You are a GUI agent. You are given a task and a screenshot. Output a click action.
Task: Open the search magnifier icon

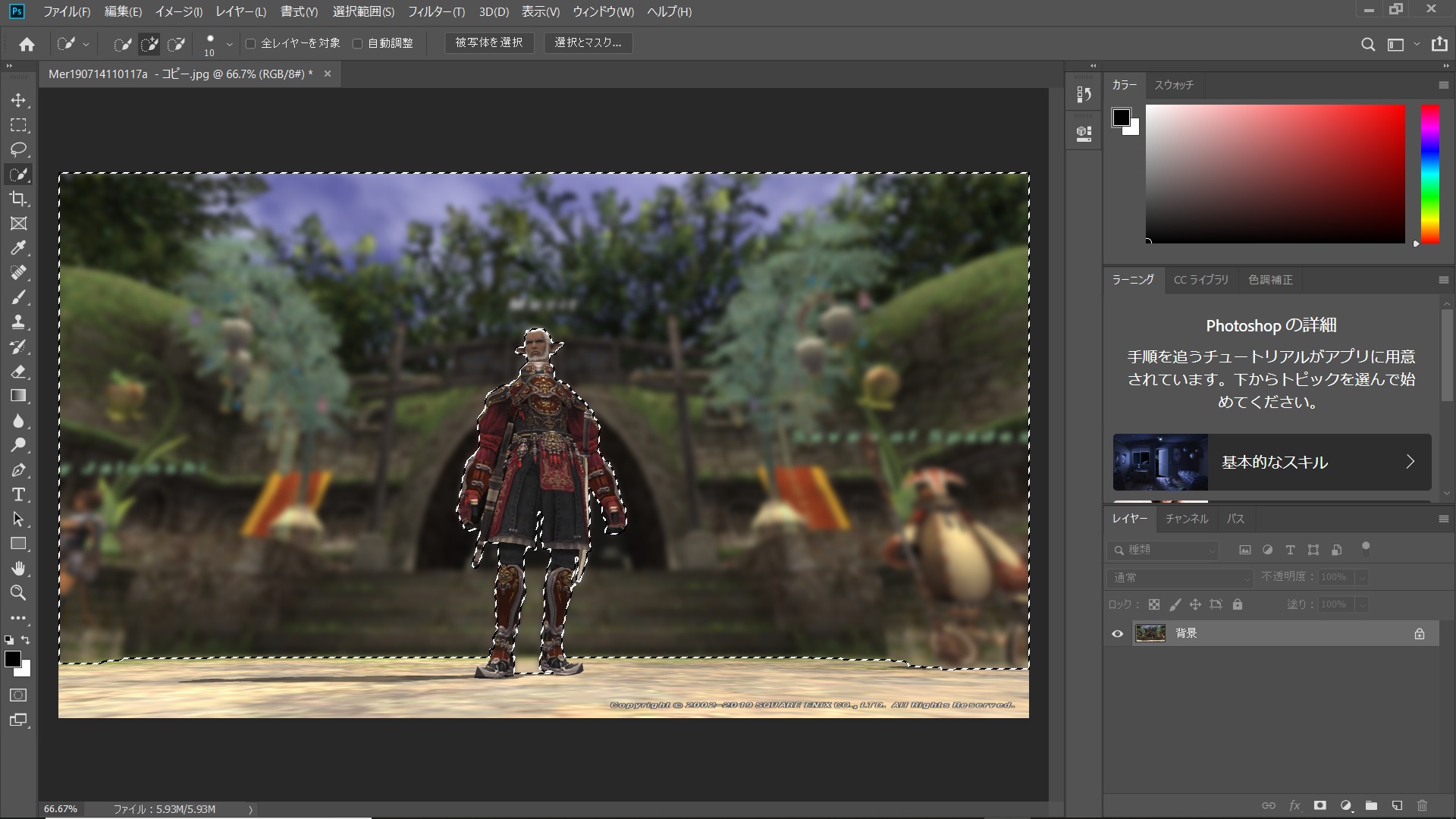coord(1368,44)
